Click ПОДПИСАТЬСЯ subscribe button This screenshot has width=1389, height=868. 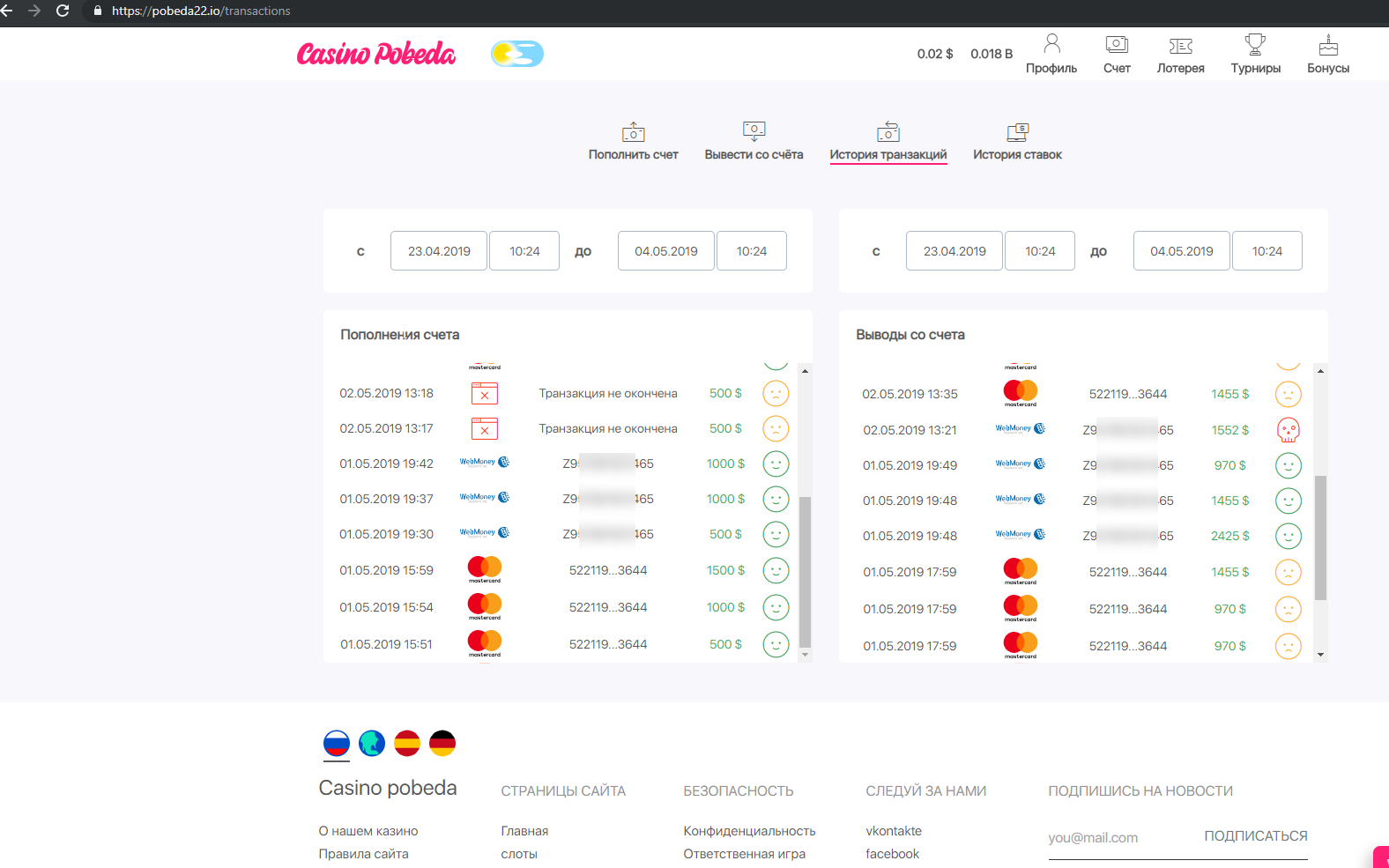click(x=1256, y=836)
